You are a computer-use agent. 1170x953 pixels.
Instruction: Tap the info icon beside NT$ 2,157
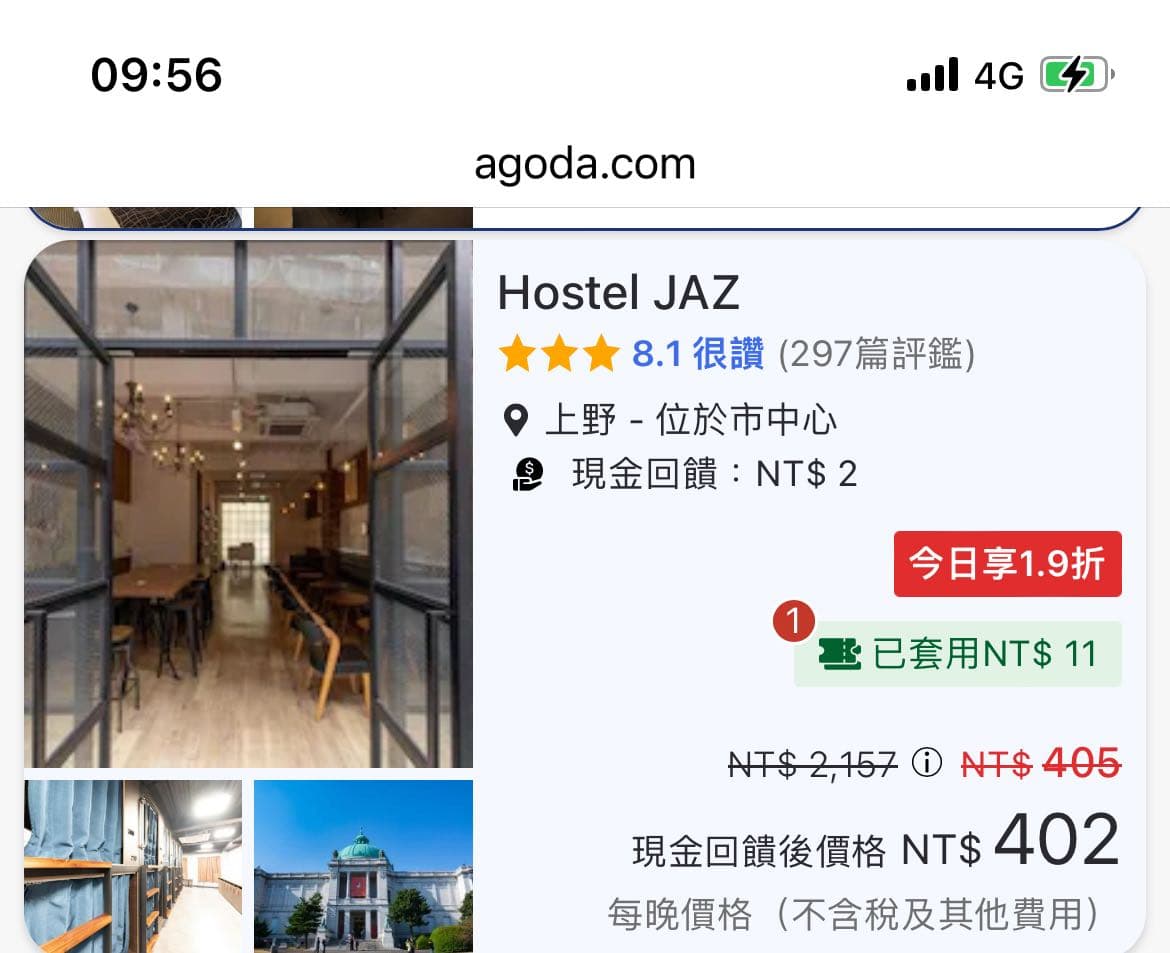coord(927,763)
